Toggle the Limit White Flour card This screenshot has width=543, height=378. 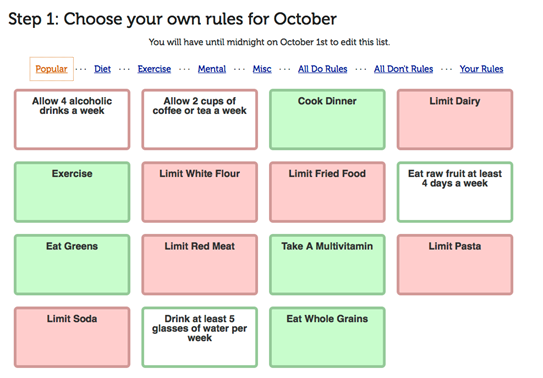pos(199,192)
